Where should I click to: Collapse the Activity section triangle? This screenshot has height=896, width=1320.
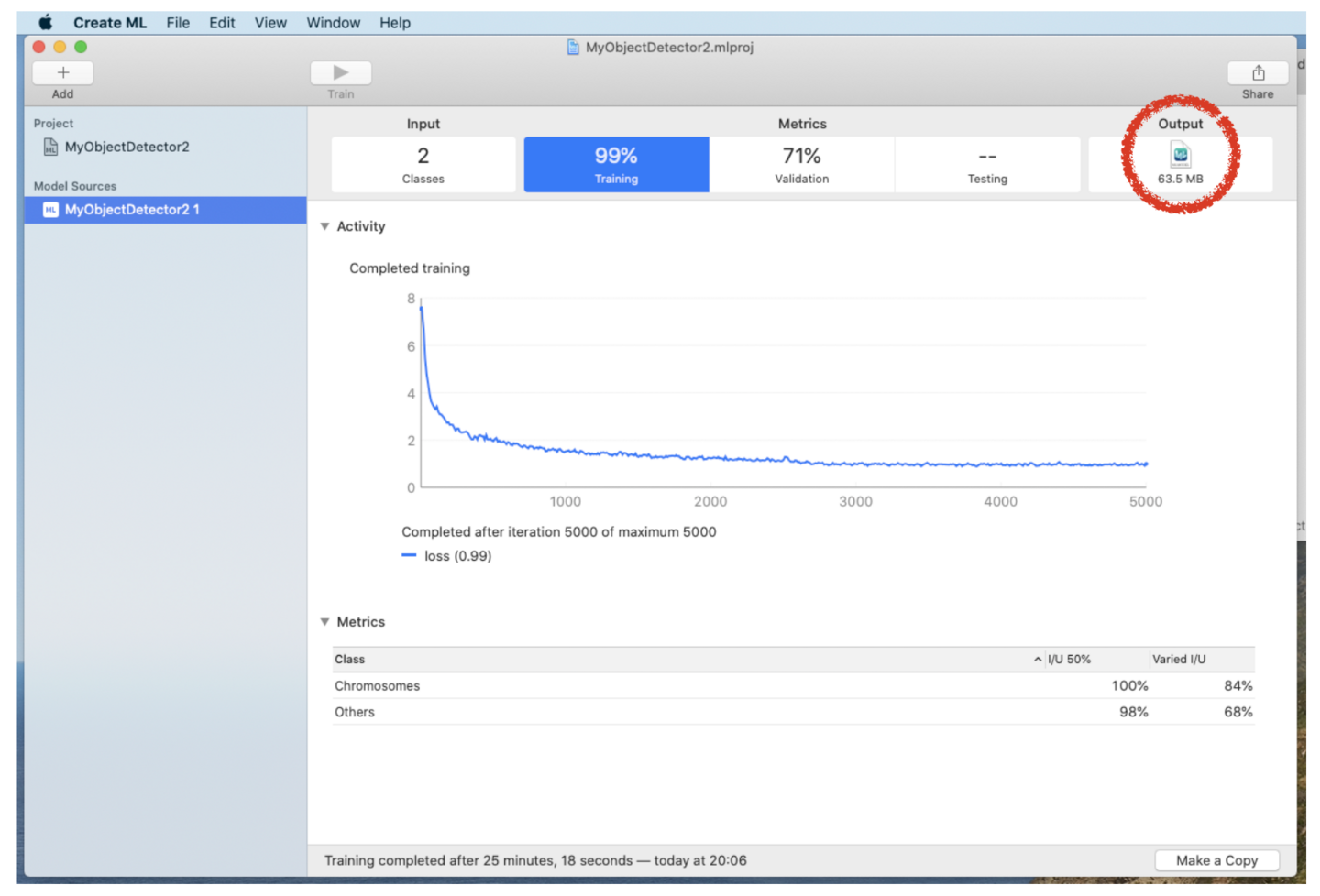[x=324, y=226]
